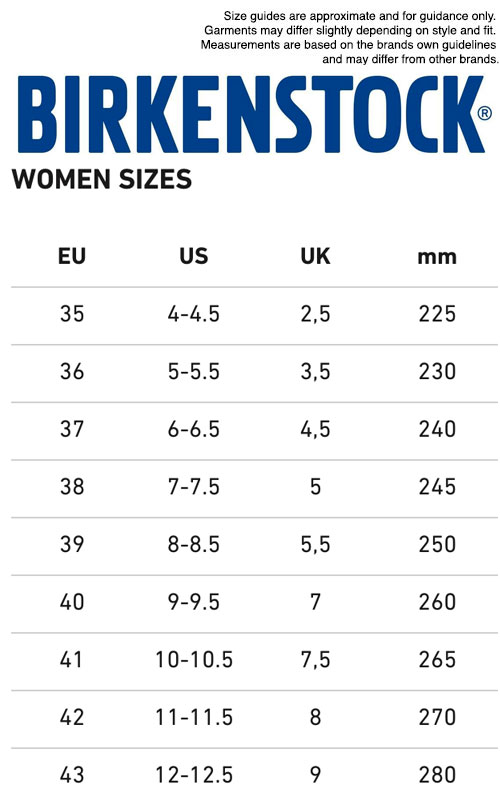Select US size 9-9.5 cell
The image size is (500, 805).
click(x=194, y=602)
